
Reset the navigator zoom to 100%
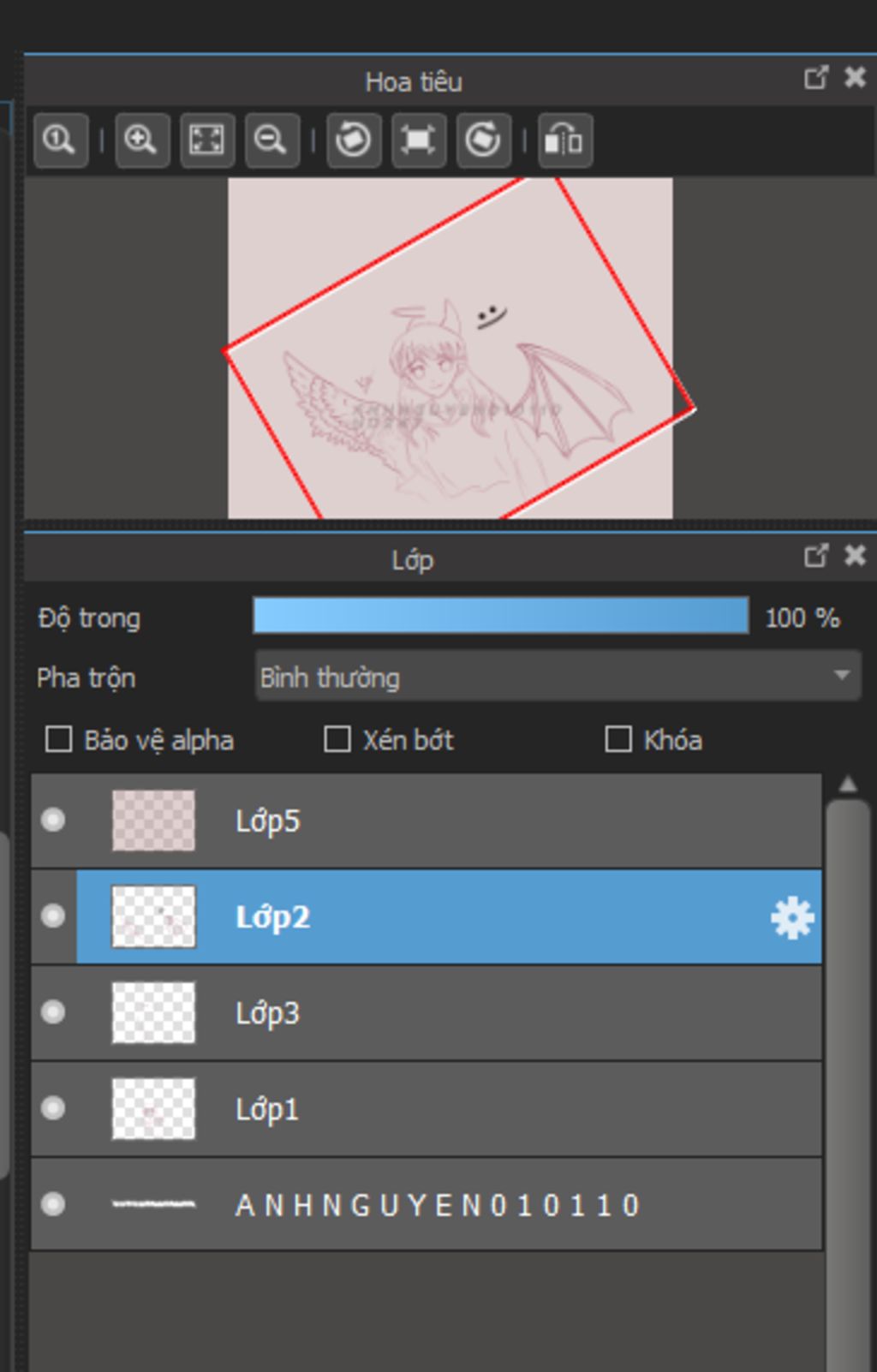(60, 140)
